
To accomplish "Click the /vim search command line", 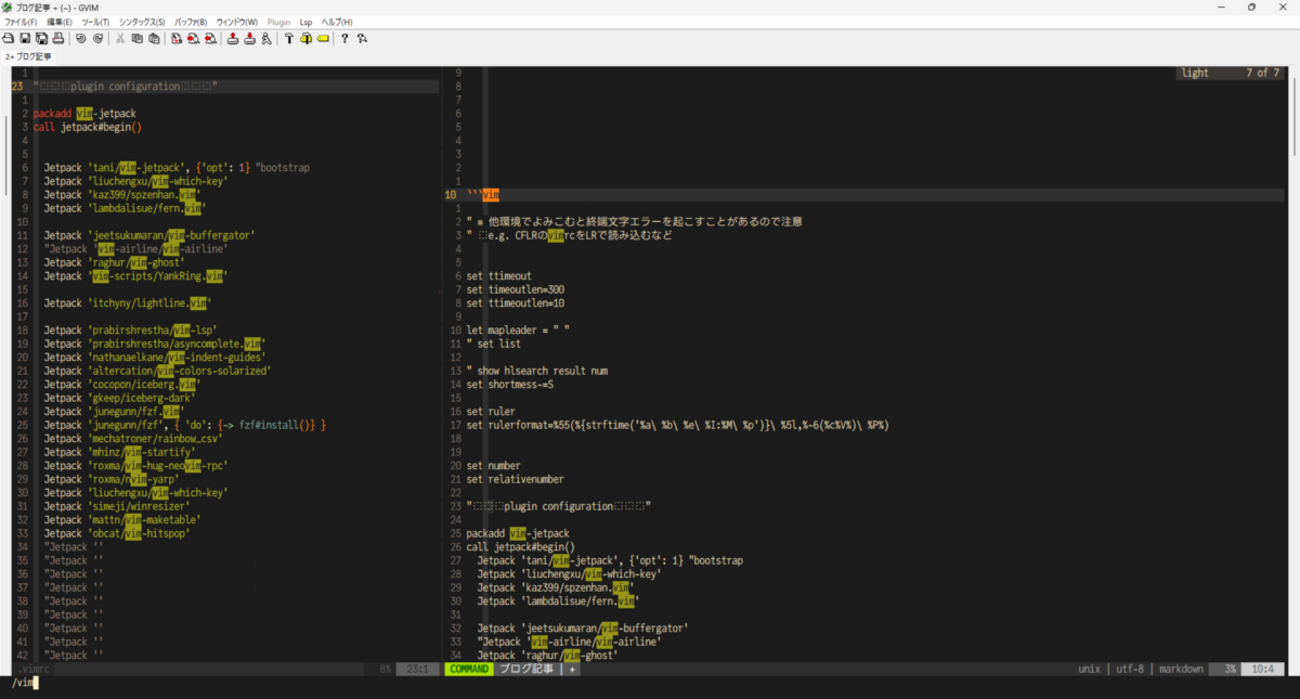I will 24,683.
